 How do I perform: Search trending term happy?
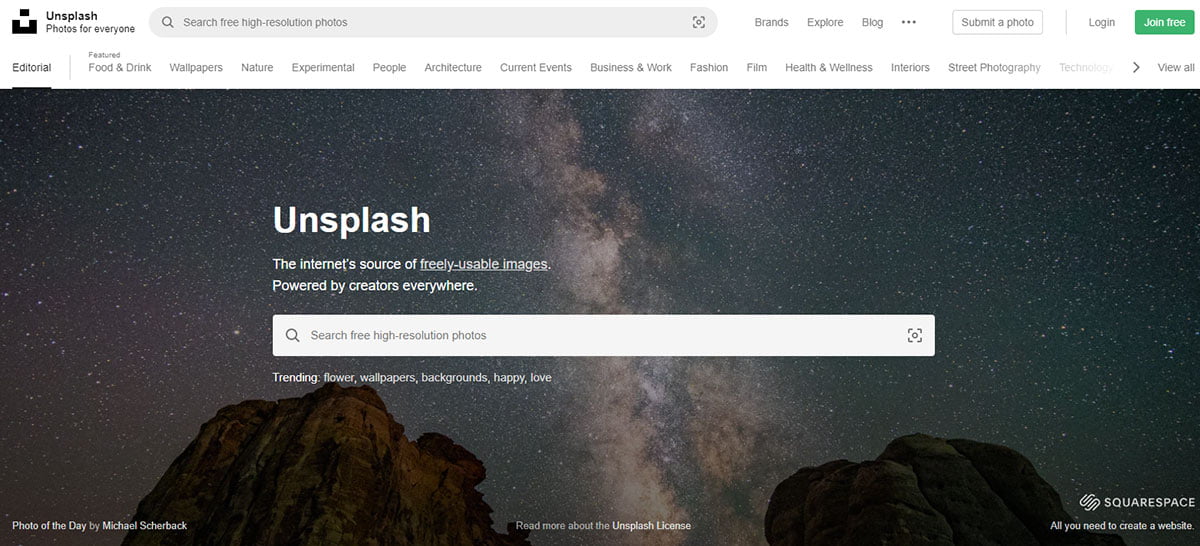[509, 378]
